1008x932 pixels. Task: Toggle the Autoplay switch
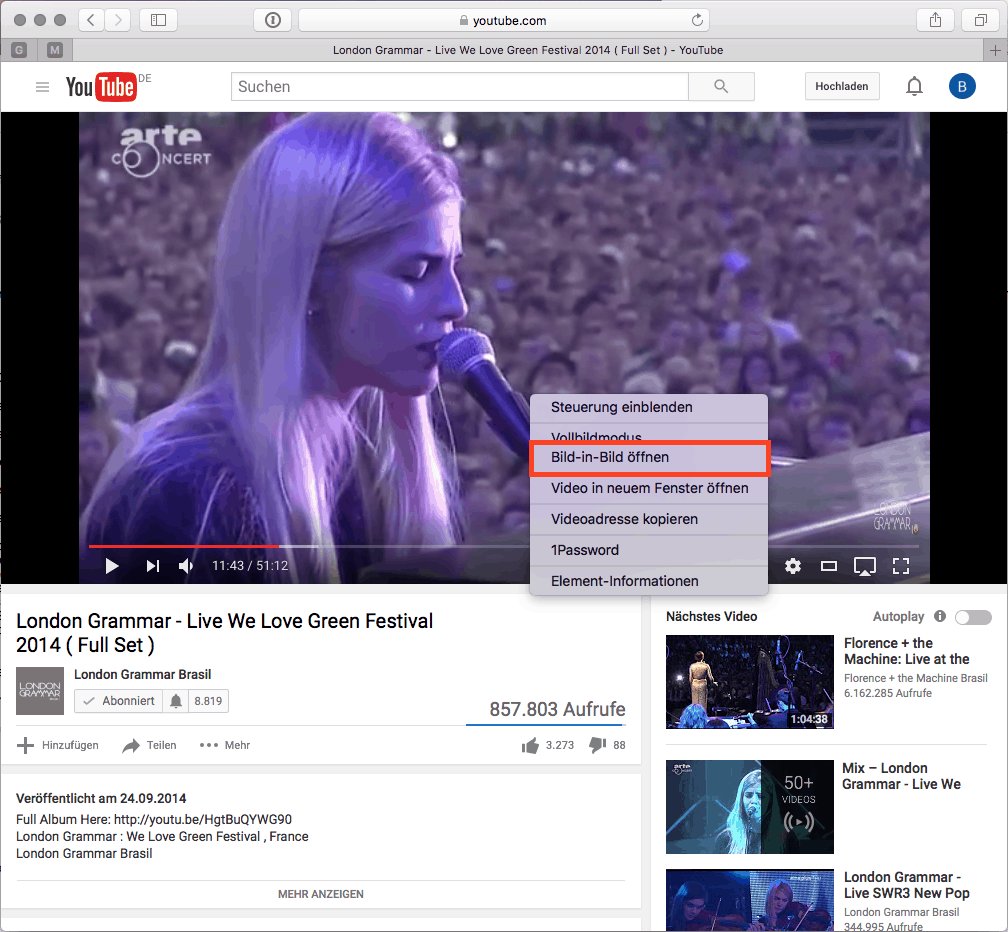(x=973, y=617)
